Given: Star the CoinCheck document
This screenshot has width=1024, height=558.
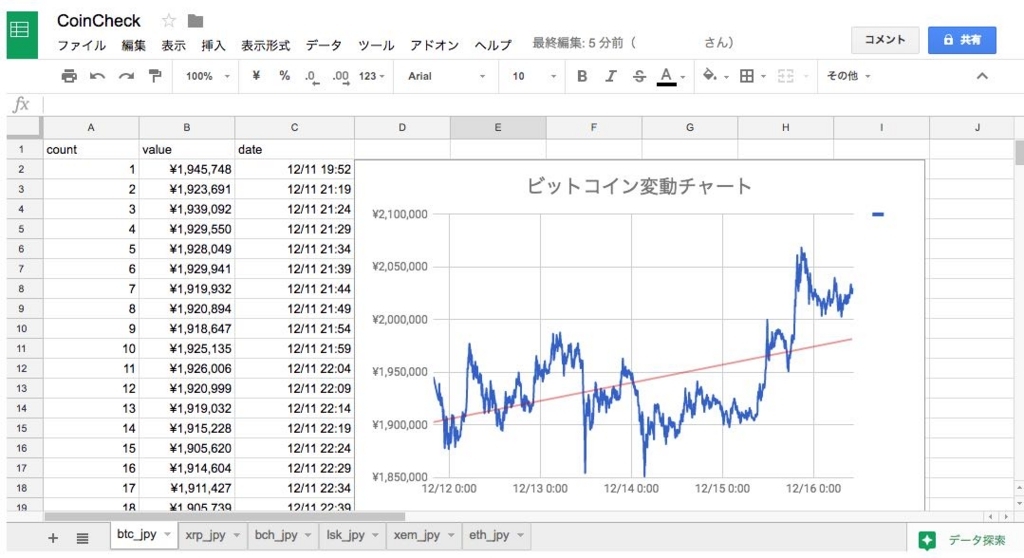Looking at the screenshot, I should (168, 21).
